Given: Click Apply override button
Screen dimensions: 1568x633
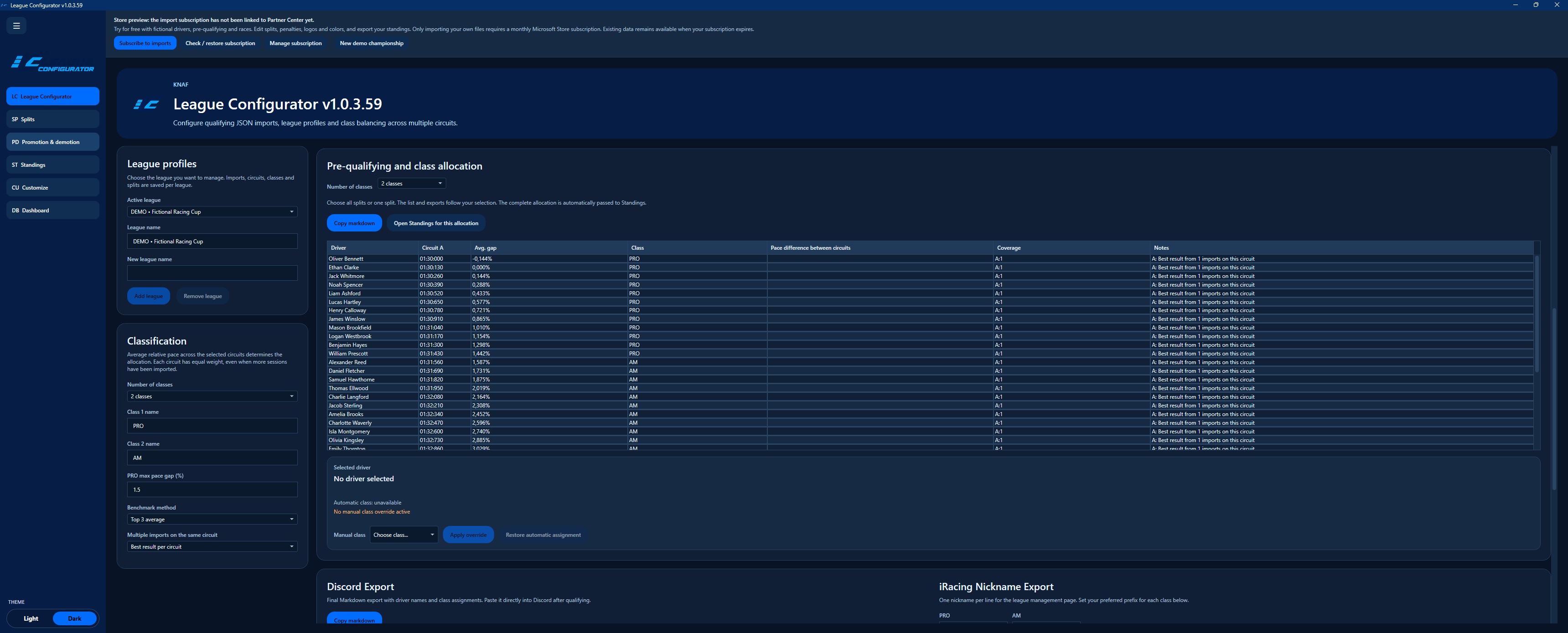Looking at the screenshot, I should click(x=468, y=535).
